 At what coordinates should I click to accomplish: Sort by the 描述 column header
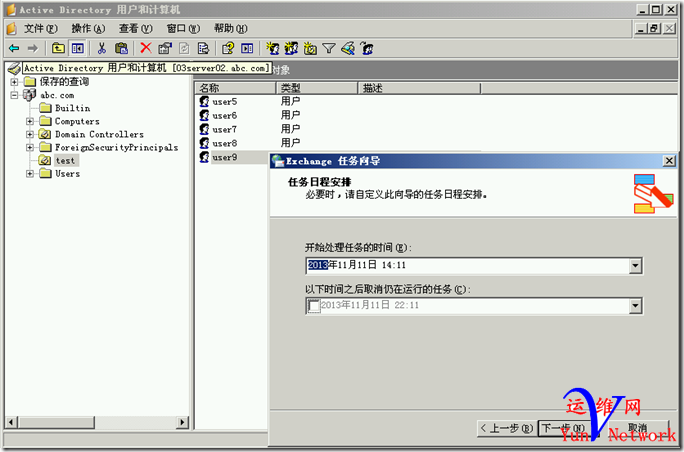tap(419, 88)
